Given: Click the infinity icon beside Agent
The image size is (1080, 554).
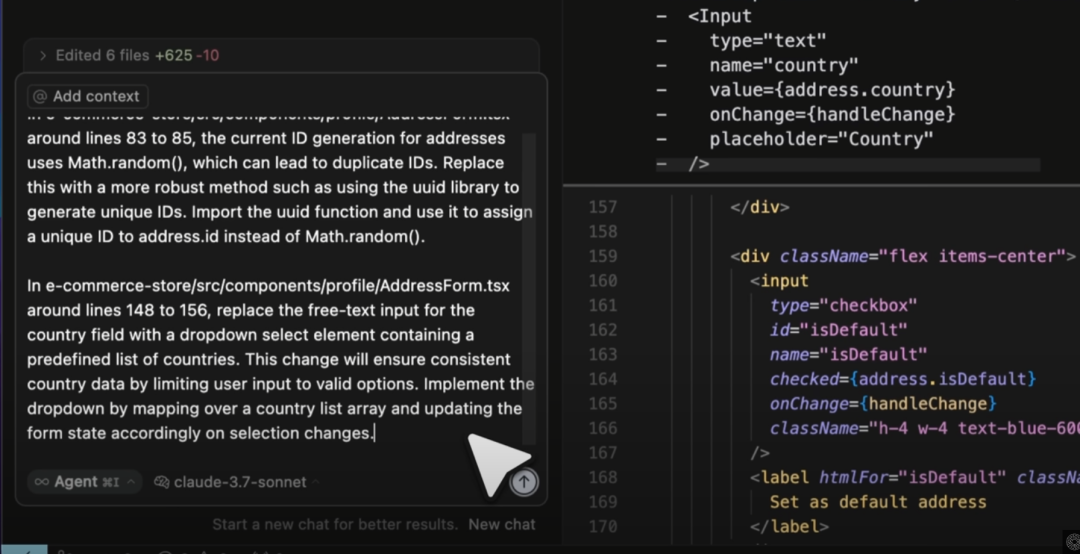Looking at the screenshot, I should click(41, 482).
